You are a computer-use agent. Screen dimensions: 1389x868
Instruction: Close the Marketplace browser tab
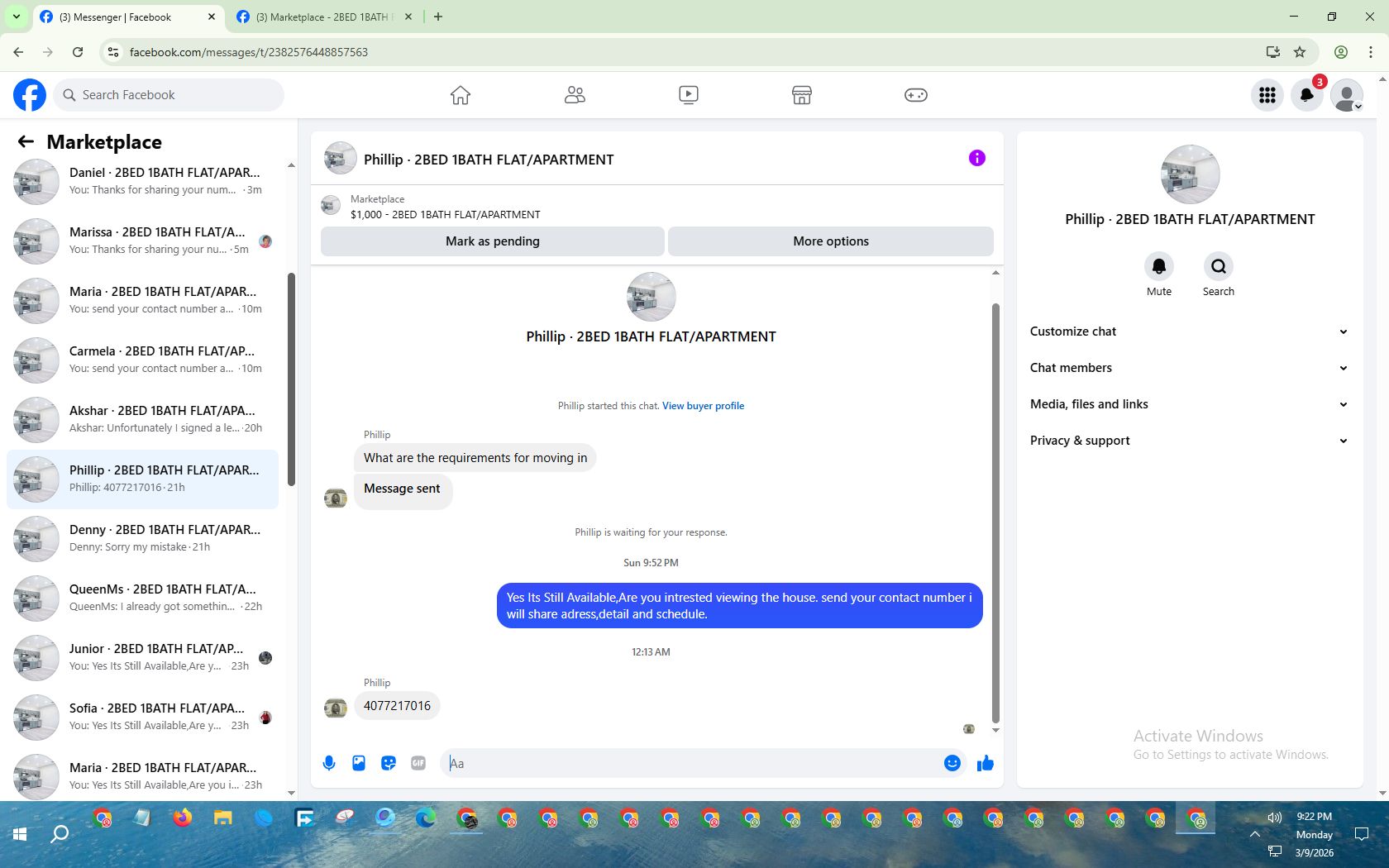coord(408,17)
